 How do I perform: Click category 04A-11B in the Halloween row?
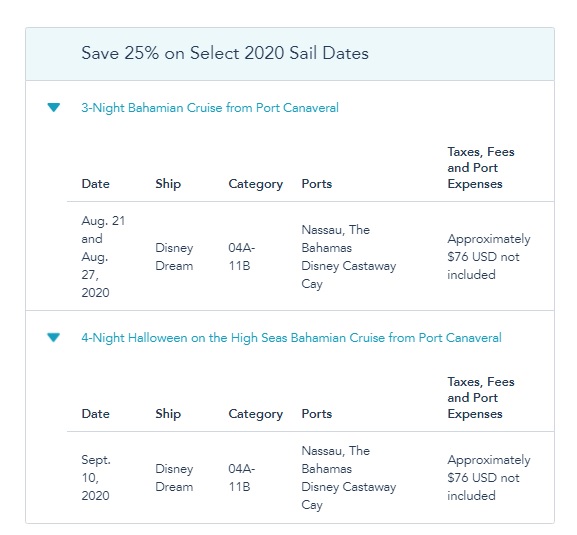pyautogui.click(x=241, y=478)
